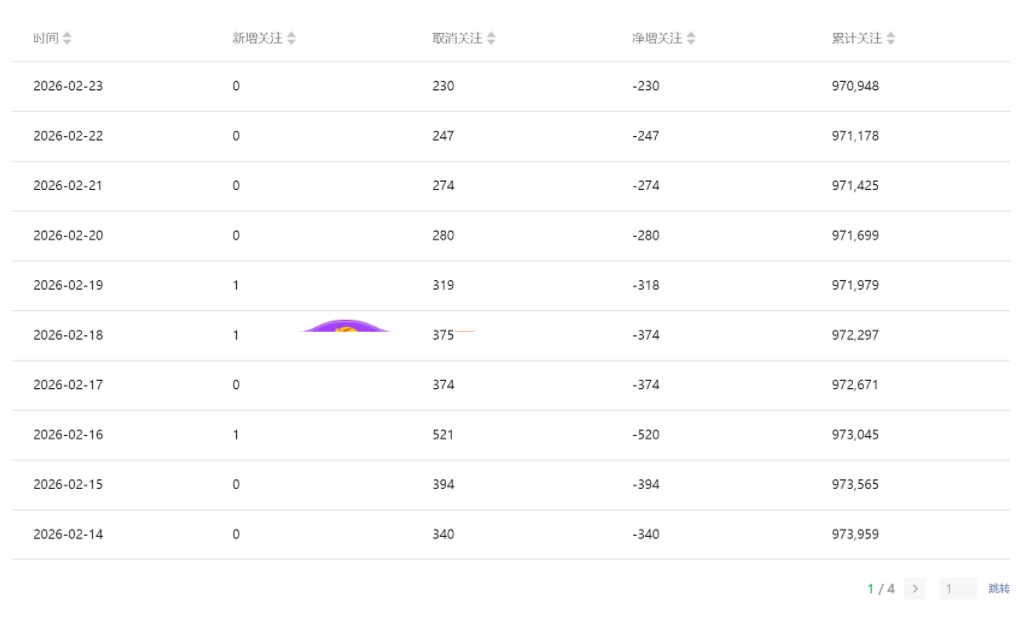This screenshot has width=1021, height=626.
Task: Click the 2026-02-20 date cell
Action: [x=68, y=236]
